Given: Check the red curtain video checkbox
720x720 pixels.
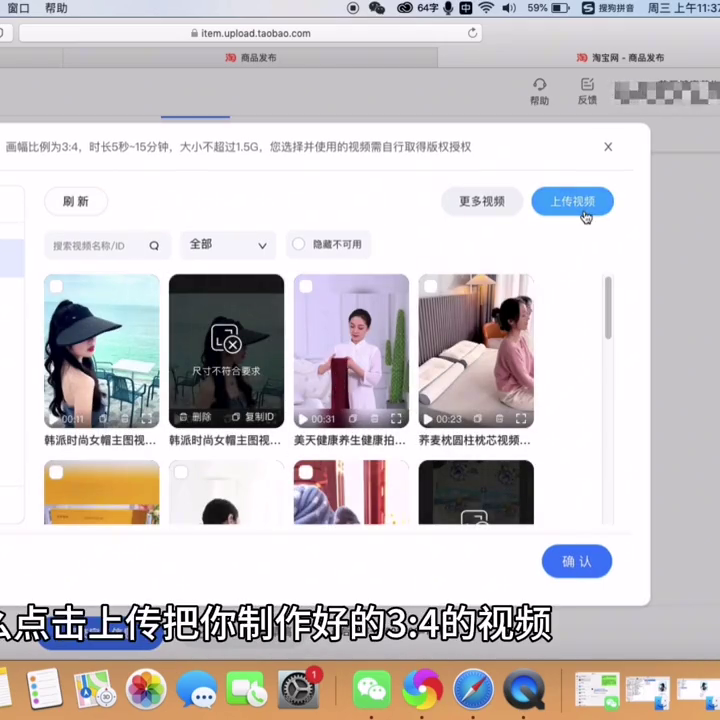Looking at the screenshot, I should click(x=306, y=472).
